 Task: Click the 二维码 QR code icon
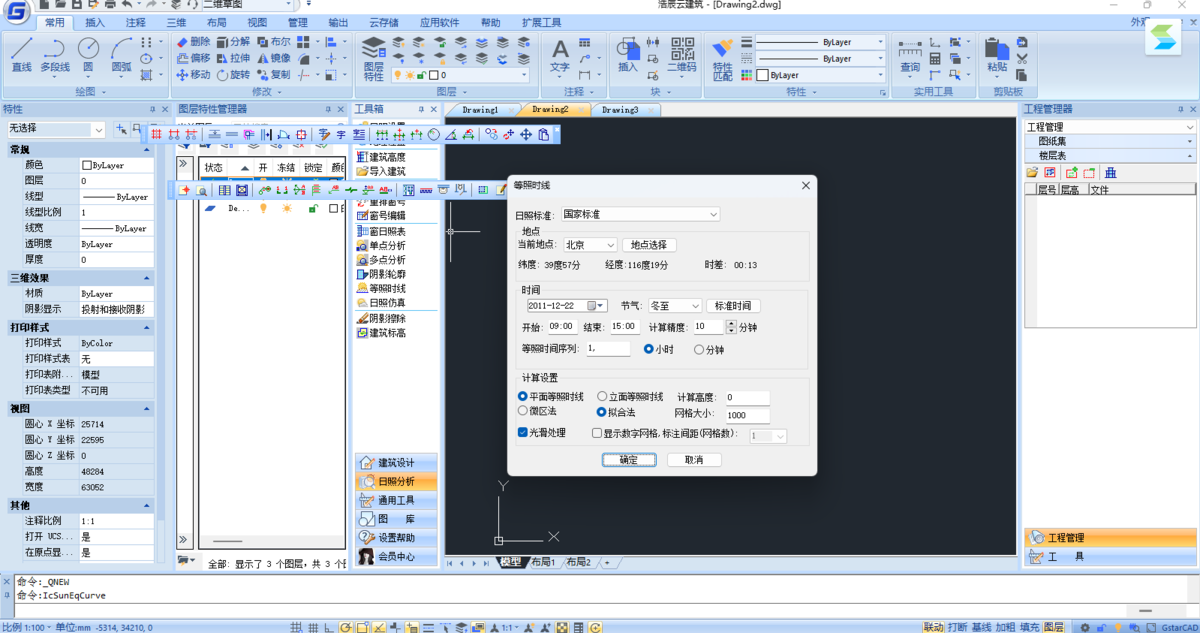(x=682, y=55)
